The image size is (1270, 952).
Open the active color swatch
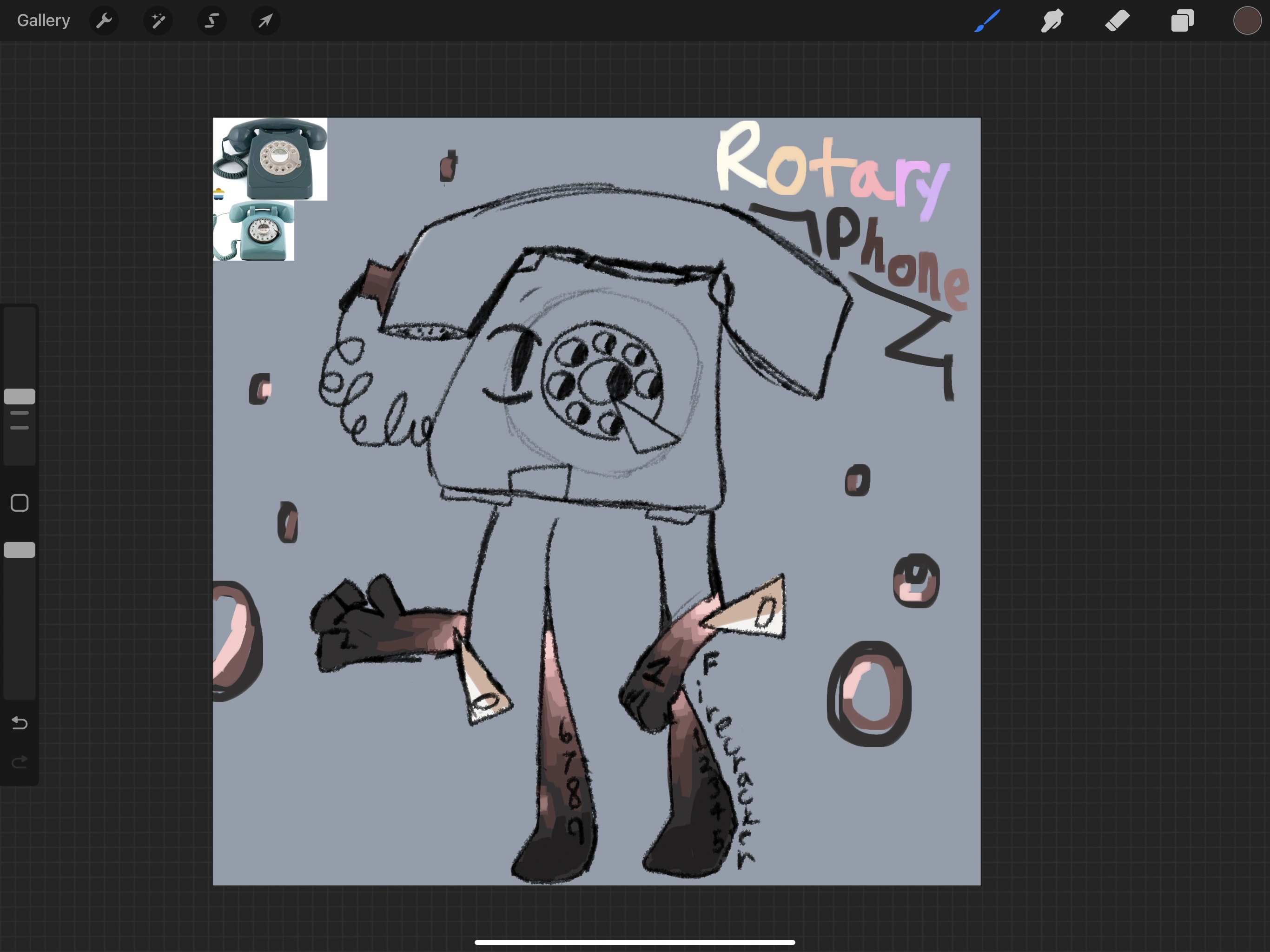point(1247,20)
